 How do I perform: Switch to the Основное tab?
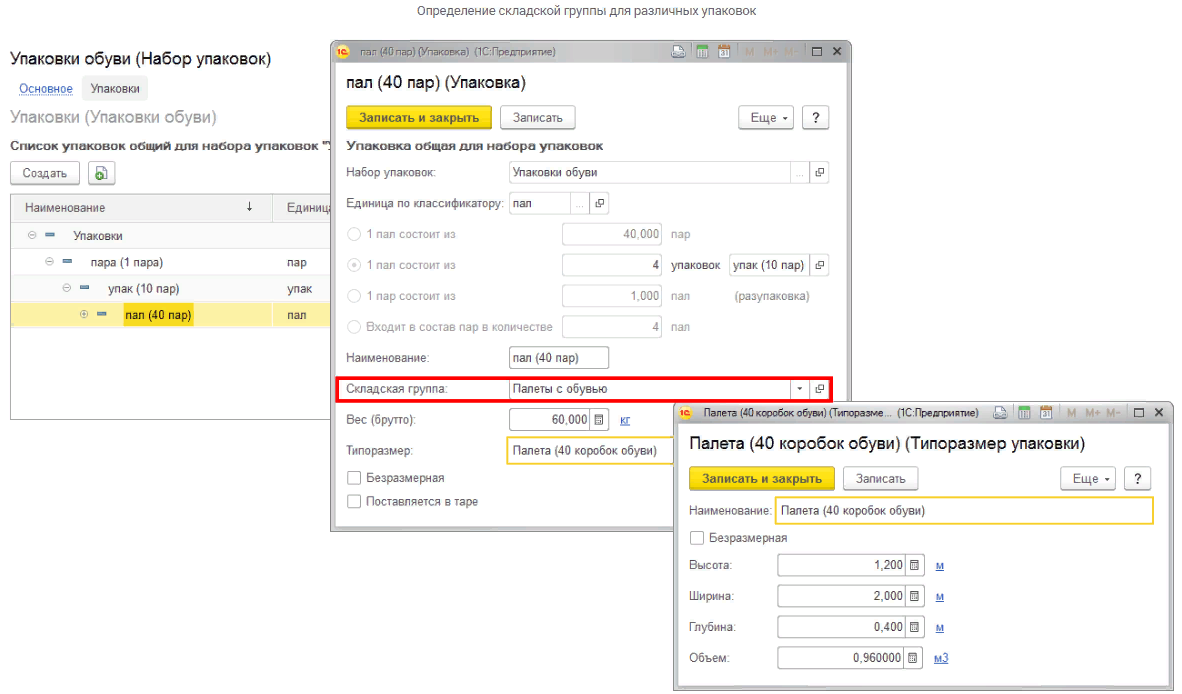pos(46,89)
